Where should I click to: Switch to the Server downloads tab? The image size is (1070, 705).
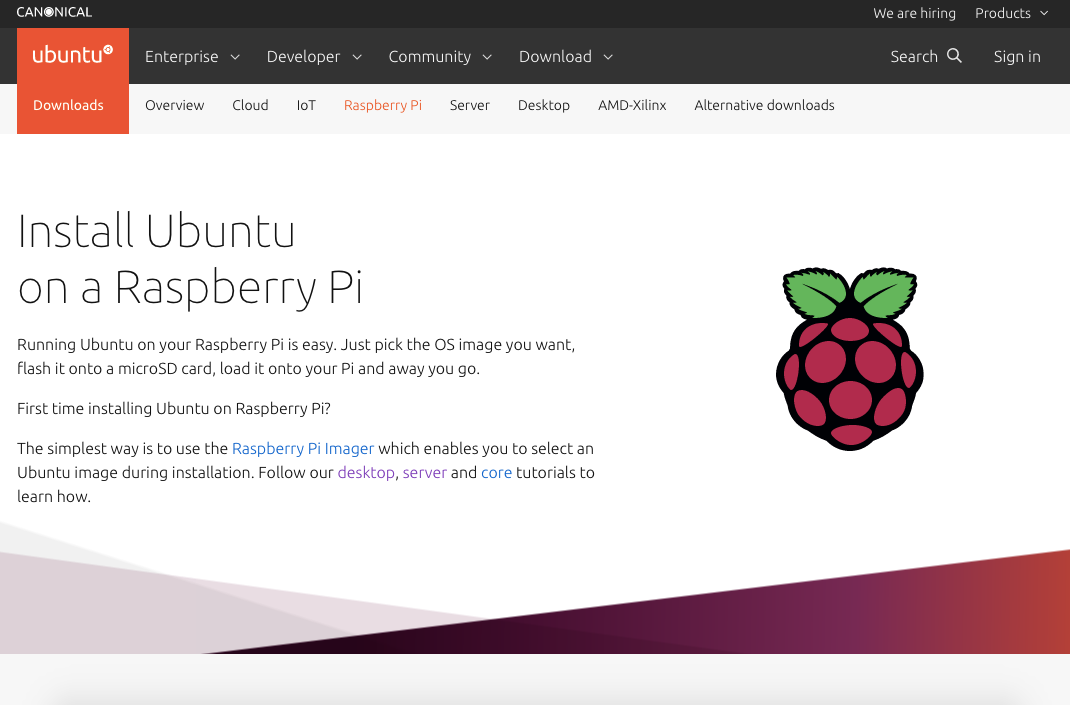[x=469, y=105]
